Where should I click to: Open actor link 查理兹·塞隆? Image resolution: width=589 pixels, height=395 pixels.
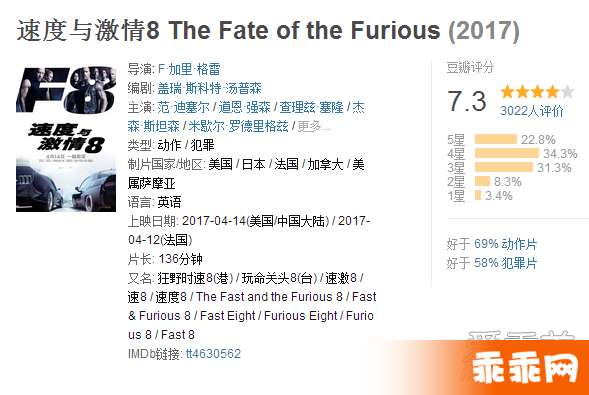pyautogui.click(x=311, y=107)
